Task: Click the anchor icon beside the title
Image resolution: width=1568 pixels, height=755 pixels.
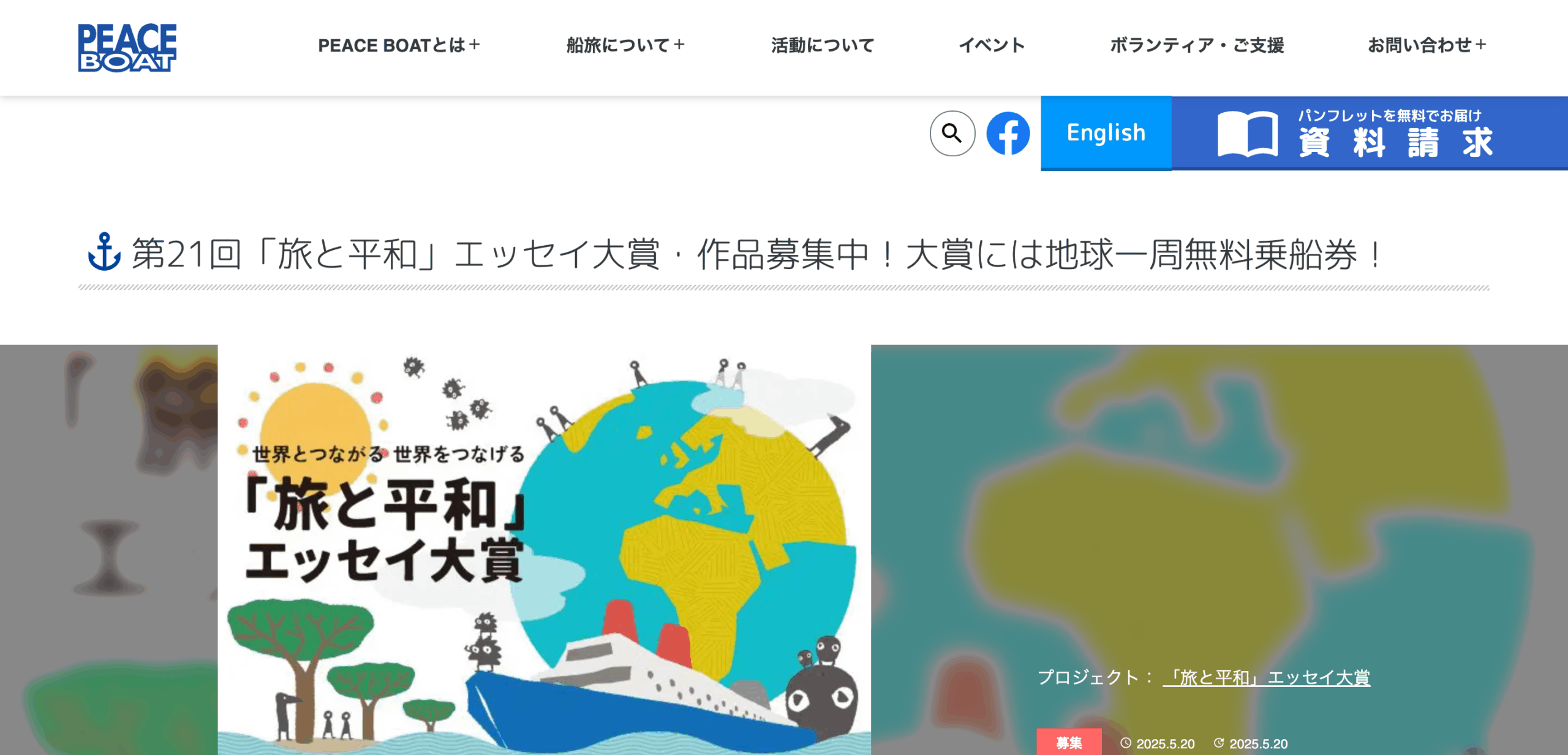Action: [x=104, y=251]
